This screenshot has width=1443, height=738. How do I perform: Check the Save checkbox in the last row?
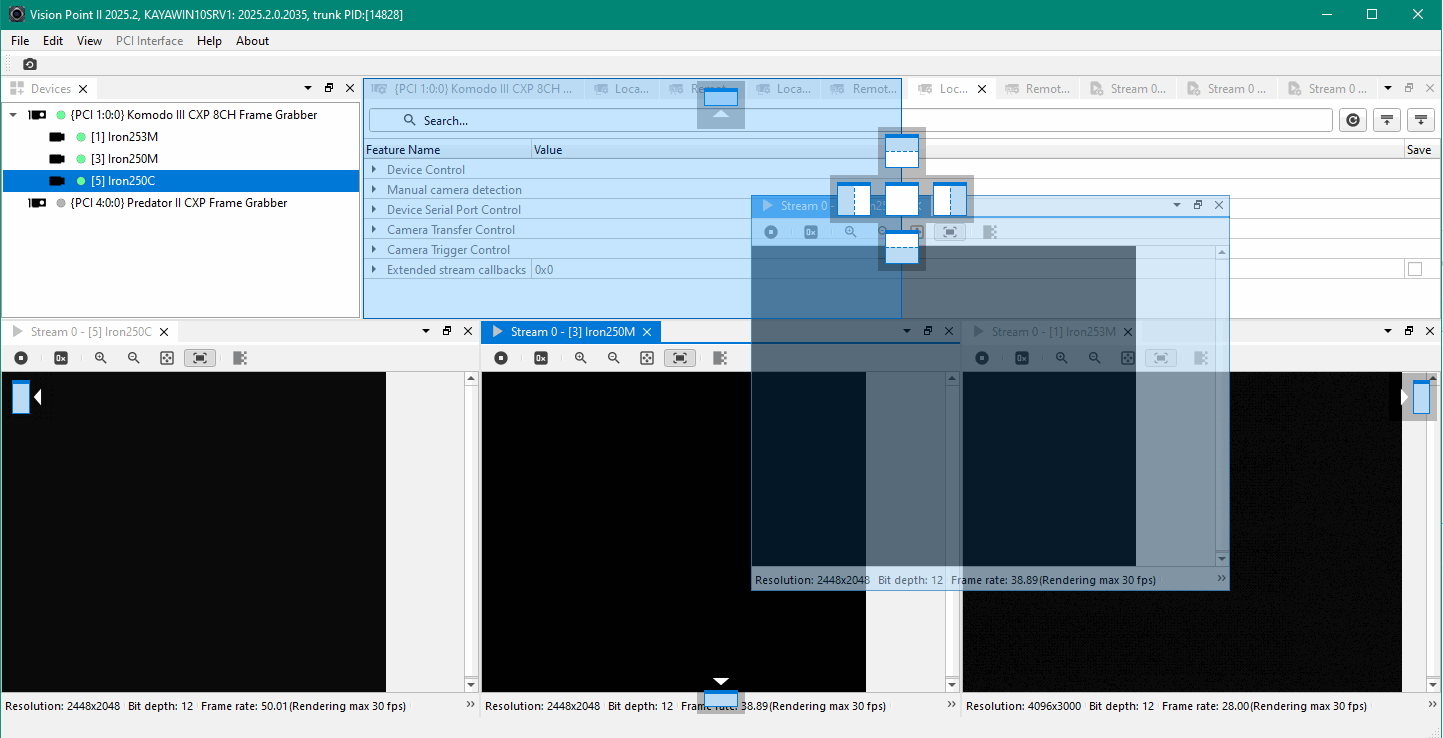pos(1414,270)
